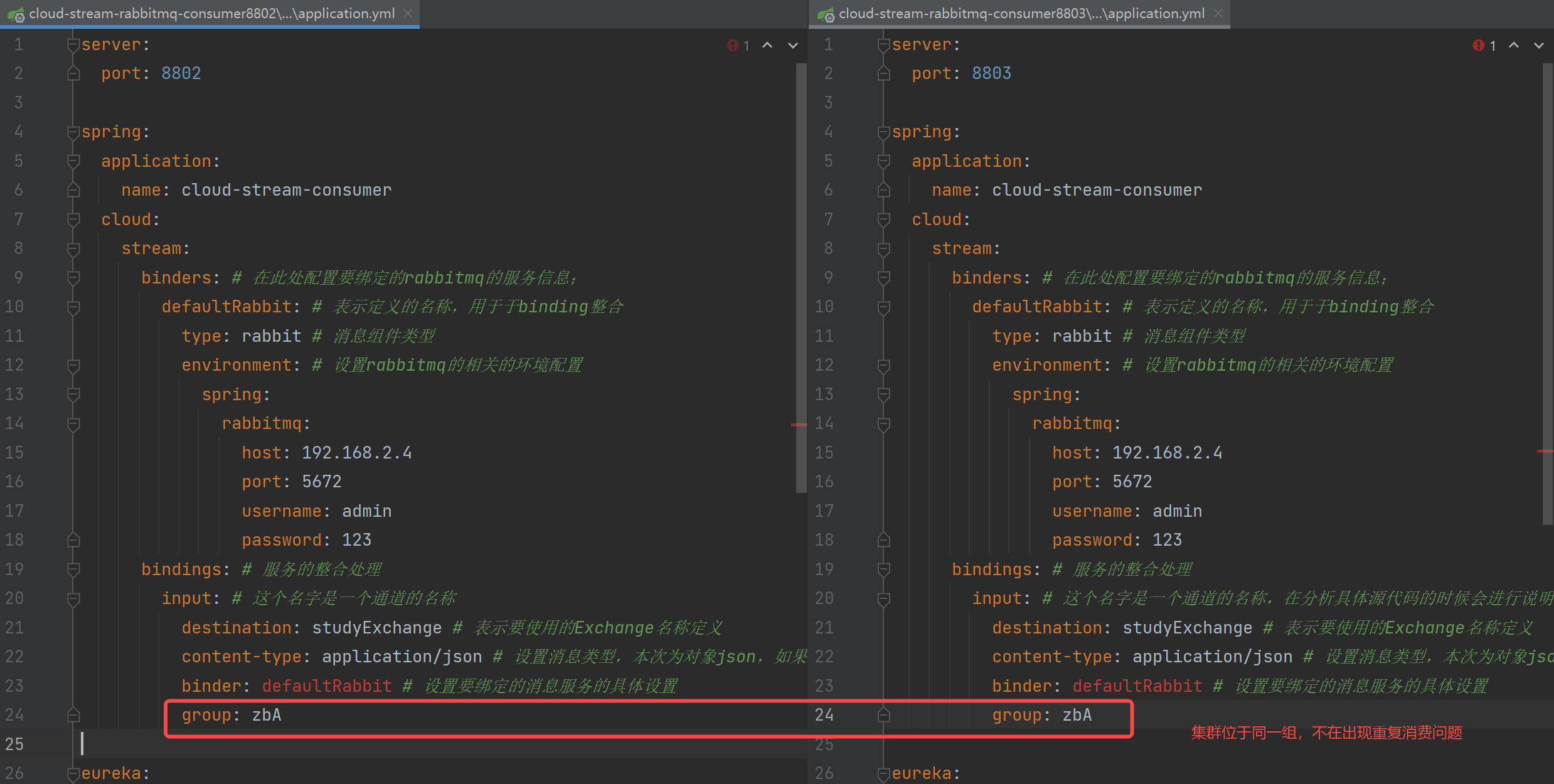Fold defaultRabbit block in left editor
Screen dimensions: 1554x784
[73, 307]
